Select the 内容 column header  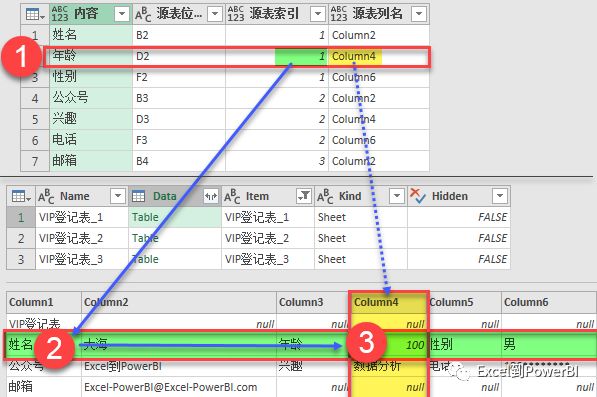pyautogui.click(x=91, y=14)
